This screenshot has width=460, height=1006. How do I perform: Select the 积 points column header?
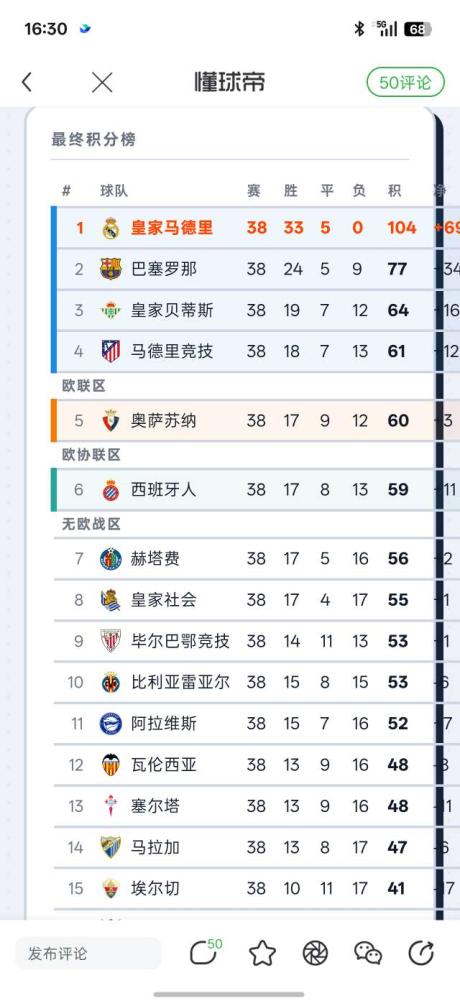(x=394, y=191)
